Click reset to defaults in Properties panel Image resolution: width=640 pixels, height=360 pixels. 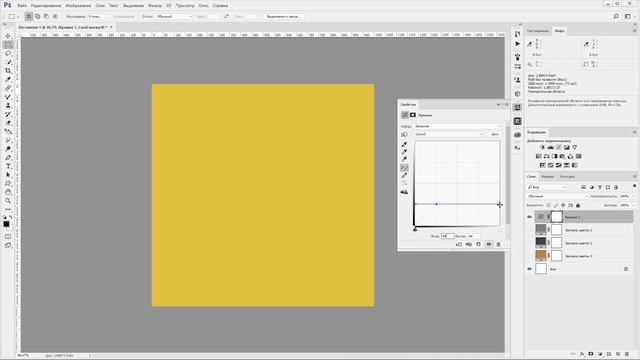478,244
